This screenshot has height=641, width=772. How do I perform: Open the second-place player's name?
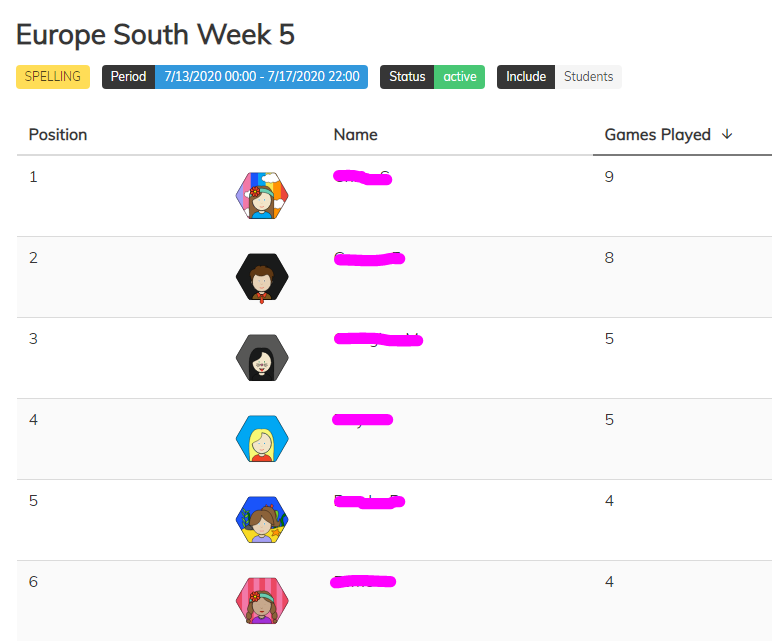[x=368, y=259]
